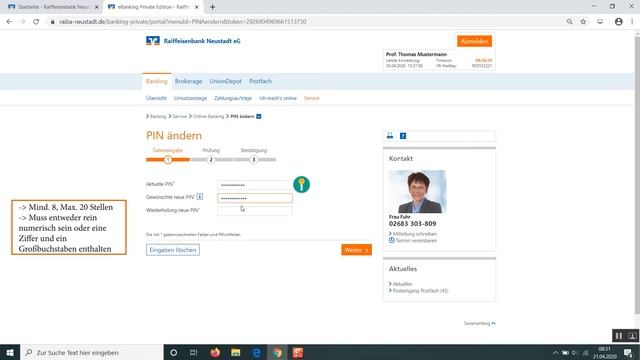The width and height of the screenshot is (640, 360).
Task: Focus the Wiederholung neue PIN field
Action: [255, 211]
